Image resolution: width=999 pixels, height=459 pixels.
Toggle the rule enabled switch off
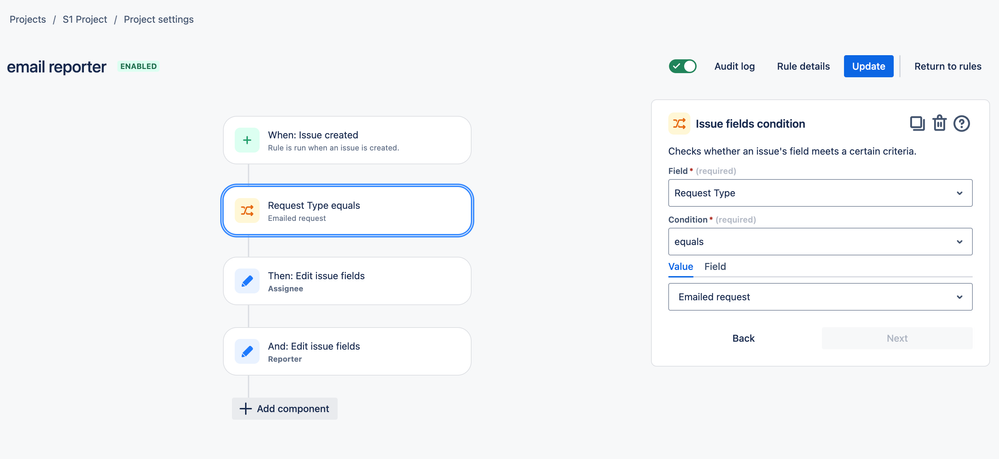682,66
